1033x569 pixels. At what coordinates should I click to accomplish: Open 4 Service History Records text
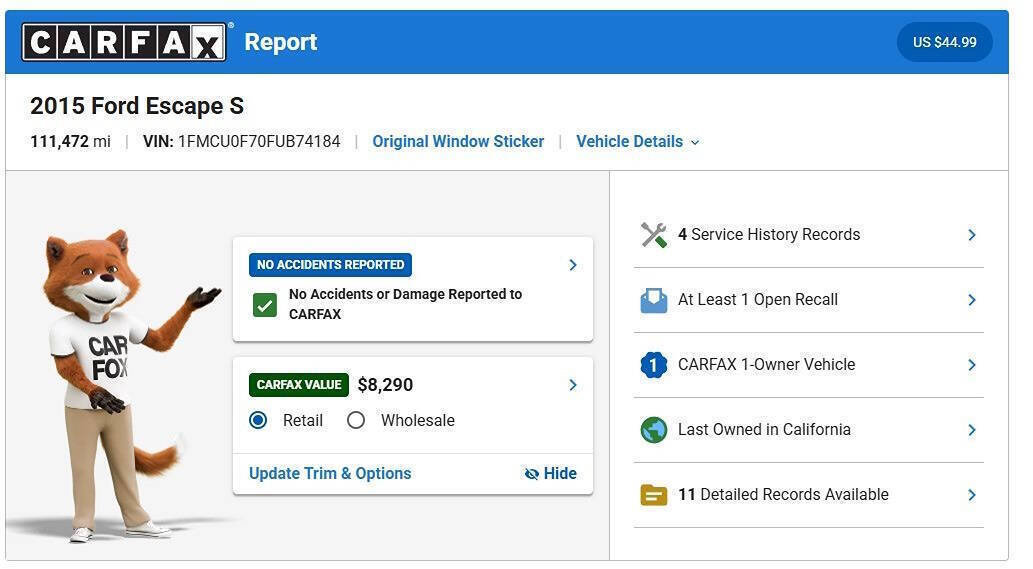coord(769,235)
